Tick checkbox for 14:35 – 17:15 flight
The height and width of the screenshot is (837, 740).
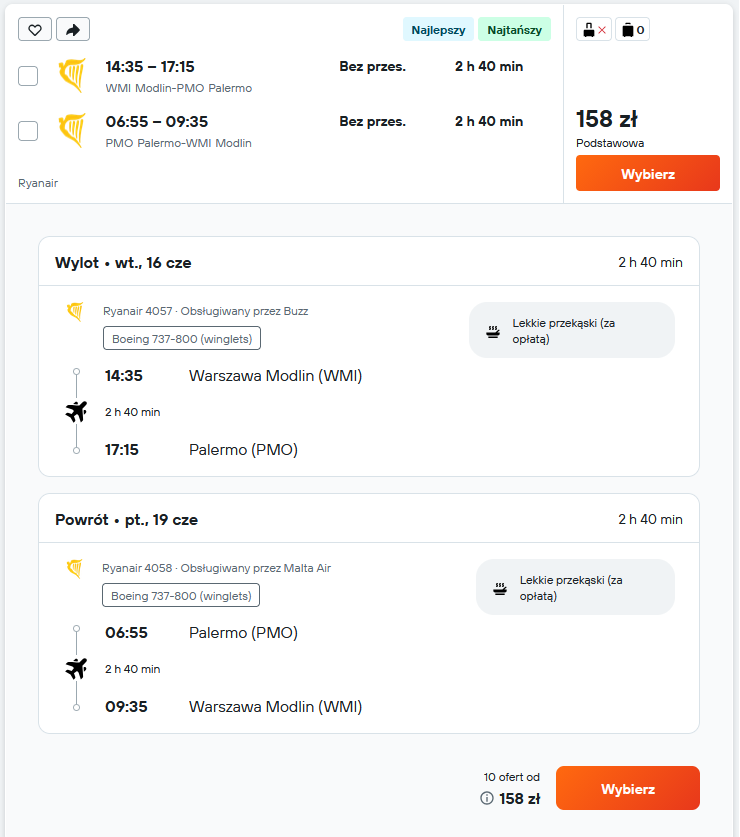[x=28, y=76]
